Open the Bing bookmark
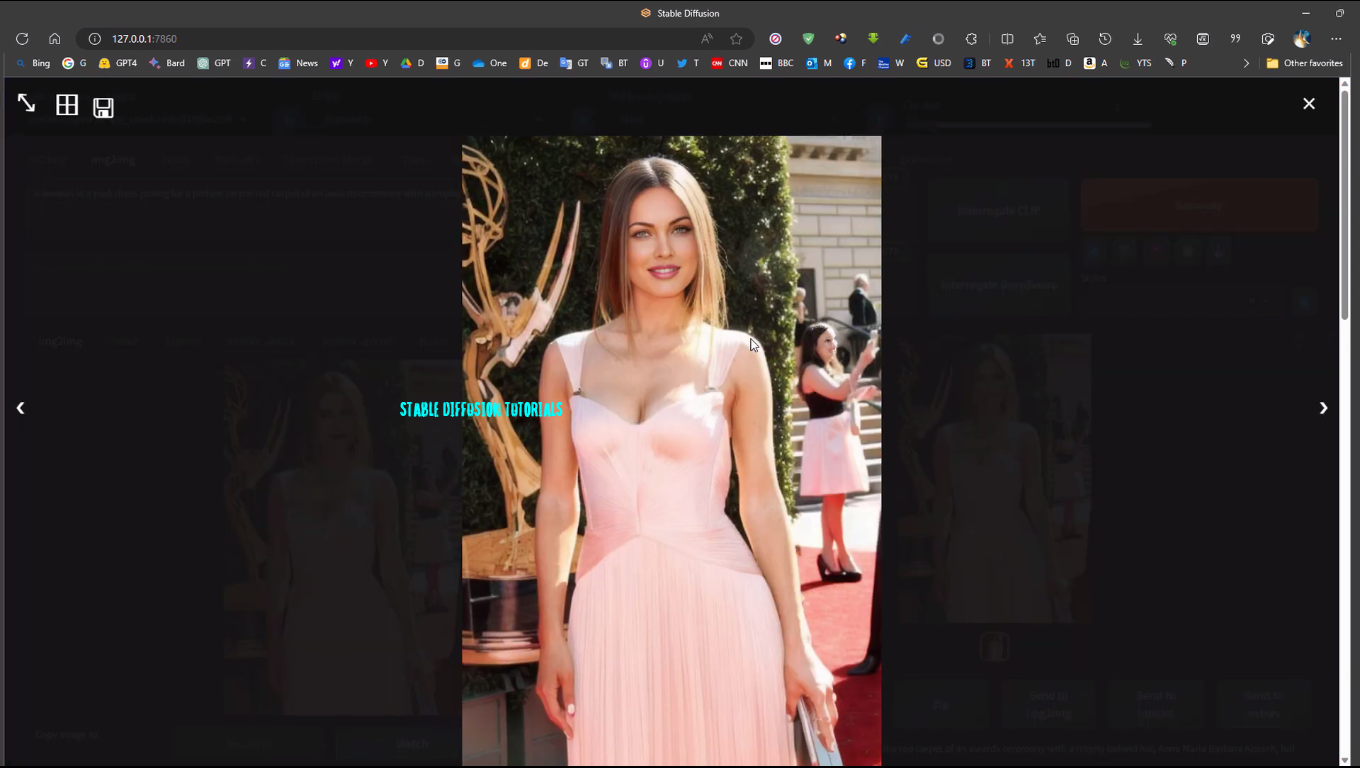The image size is (1360, 768). tap(33, 63)
